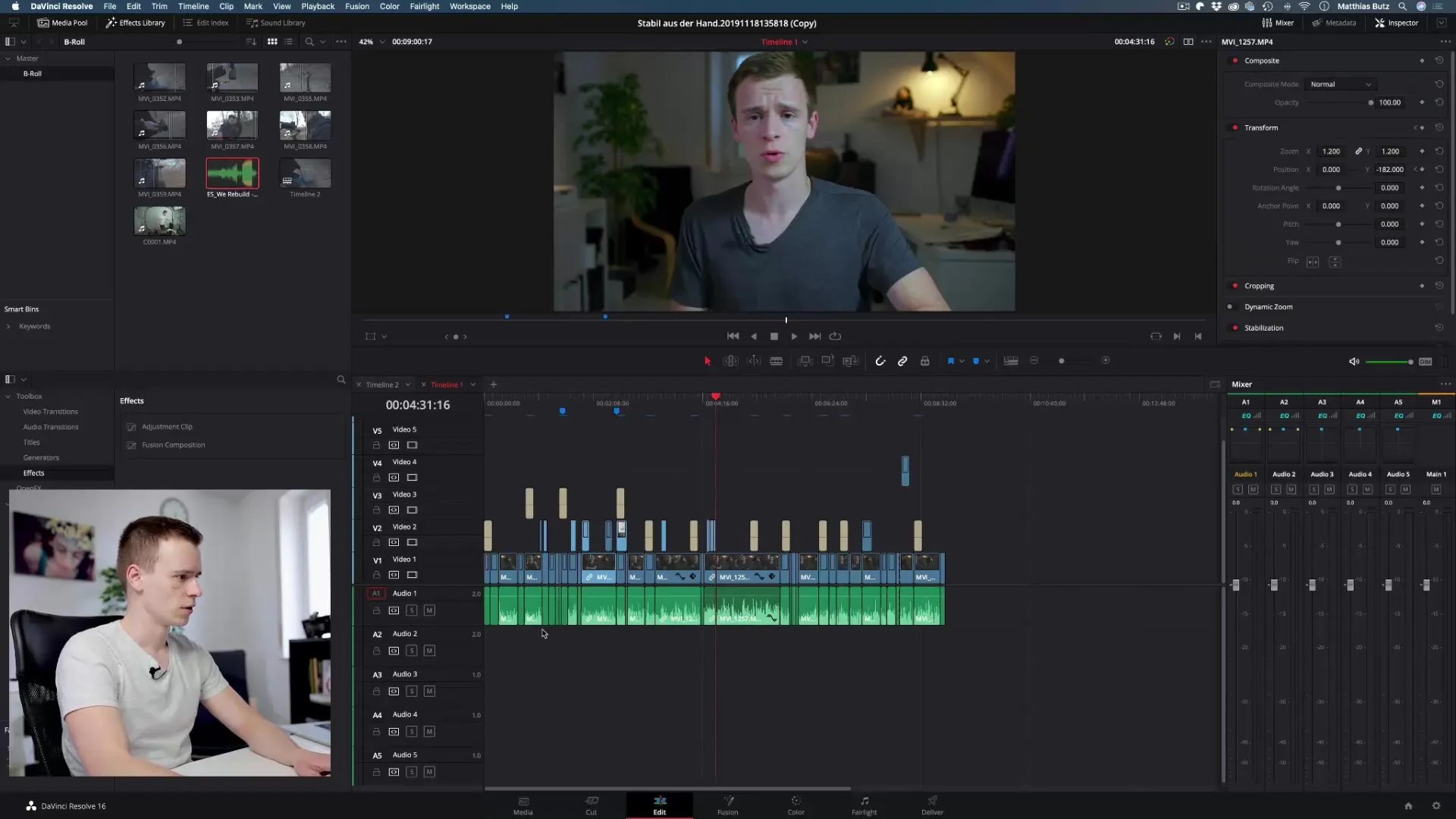Select the MVI_0357.MP4 media thumbnail
1456x819 pixels.
[x=232, y=125]
